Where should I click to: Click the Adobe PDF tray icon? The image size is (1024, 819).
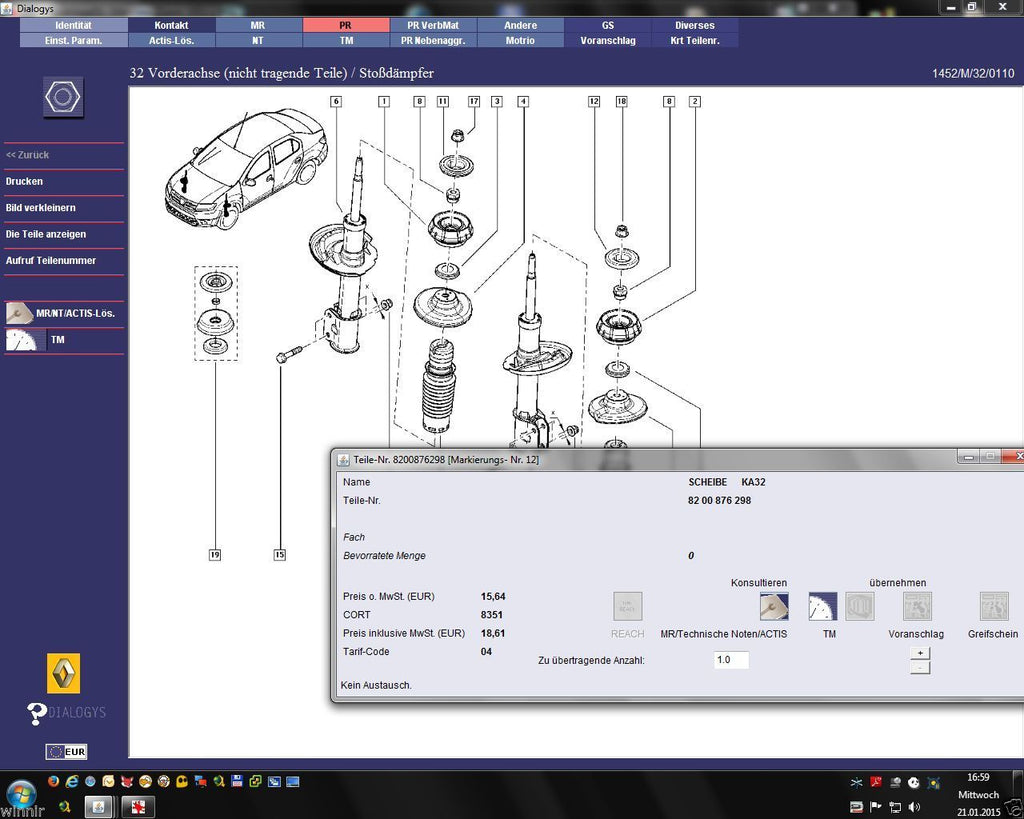pyautogui.click(x=876, y=782)
